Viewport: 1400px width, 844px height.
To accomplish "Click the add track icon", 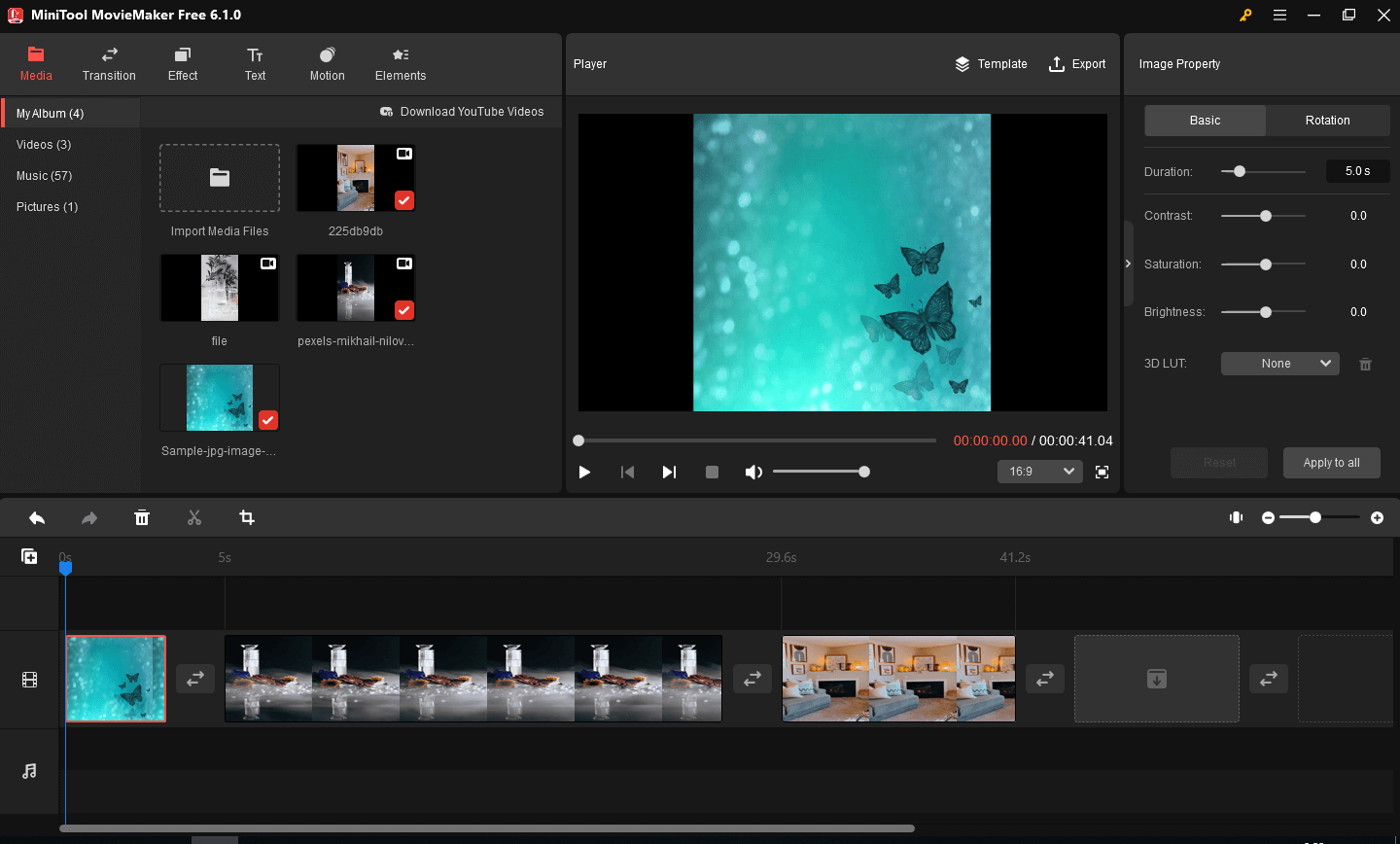I will point(29,556).
